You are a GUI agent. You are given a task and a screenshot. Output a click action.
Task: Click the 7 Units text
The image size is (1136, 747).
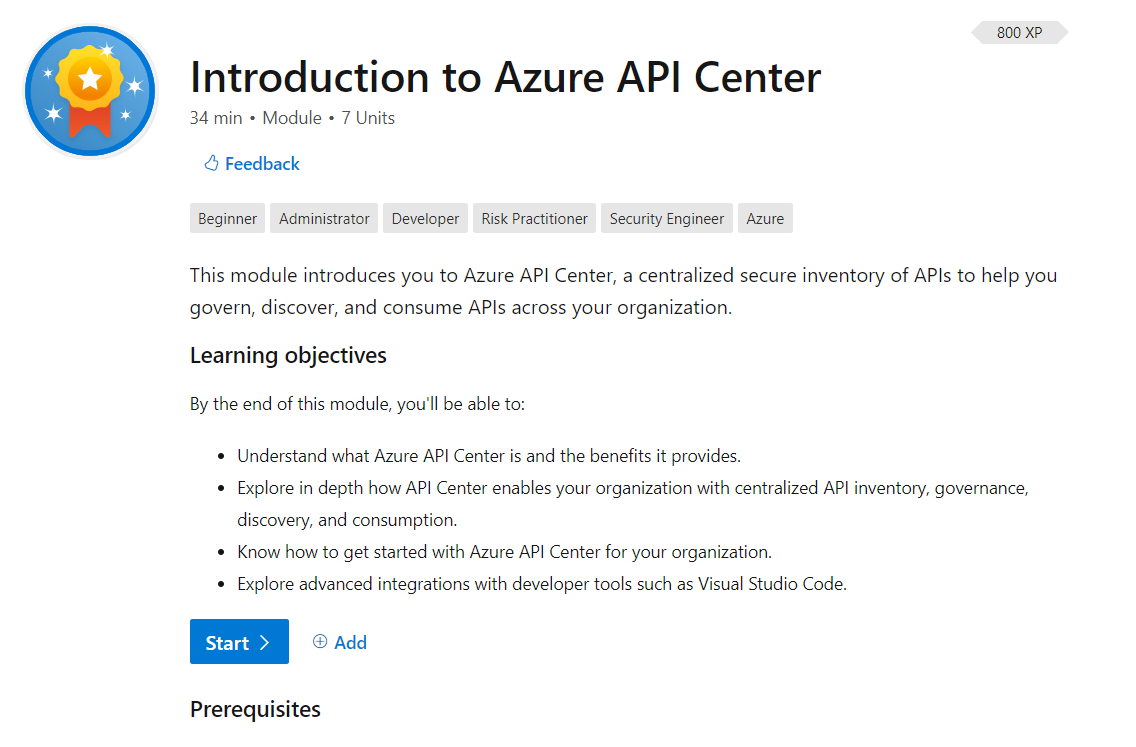(x=367, y=117)
